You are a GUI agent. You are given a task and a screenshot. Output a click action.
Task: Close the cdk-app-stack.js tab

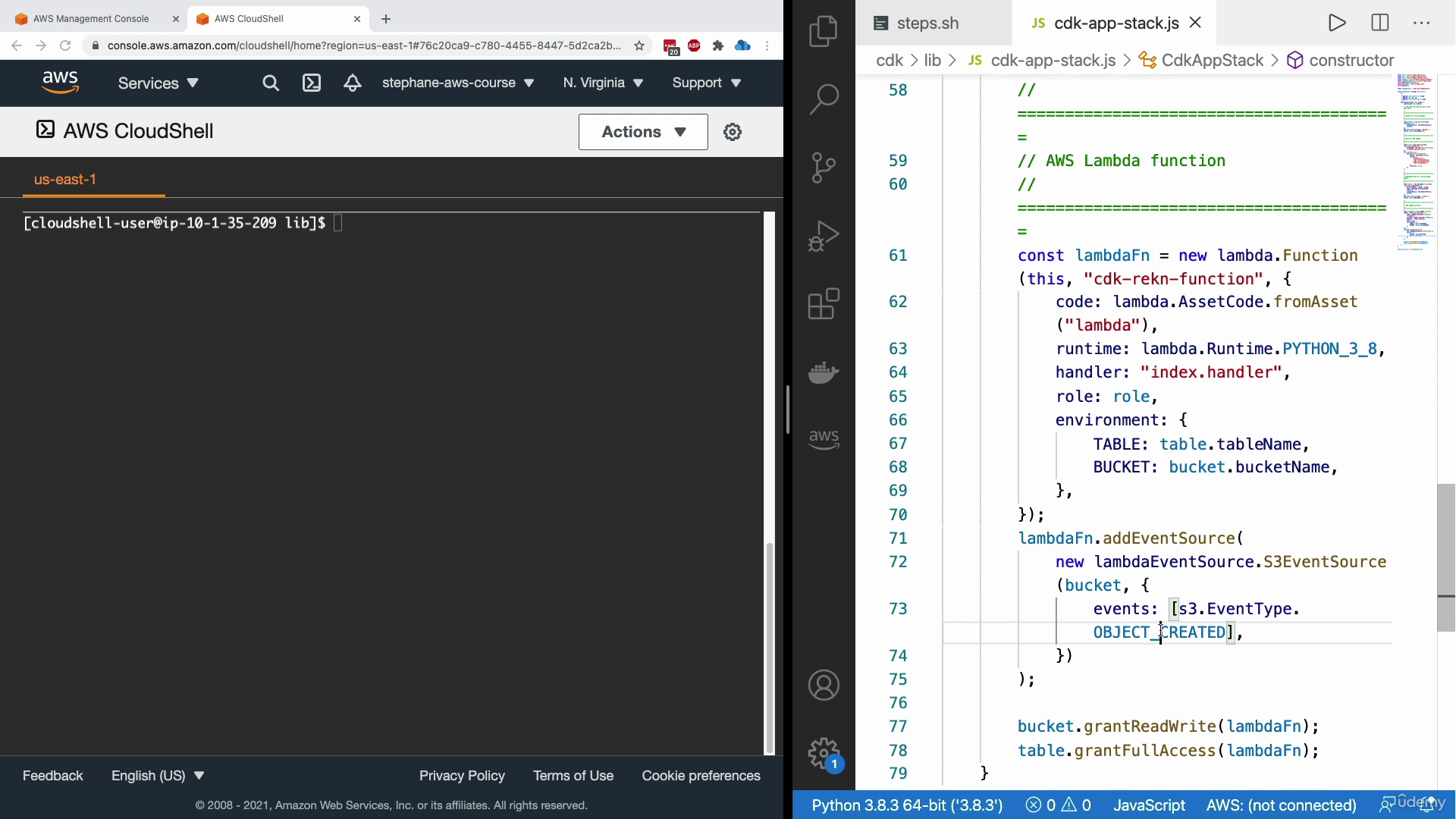pos(1196,23)
